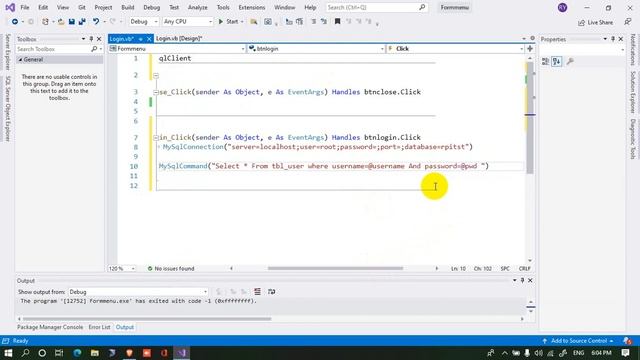
Task: Pin the Toolbox panel
Action: (91, 39)
